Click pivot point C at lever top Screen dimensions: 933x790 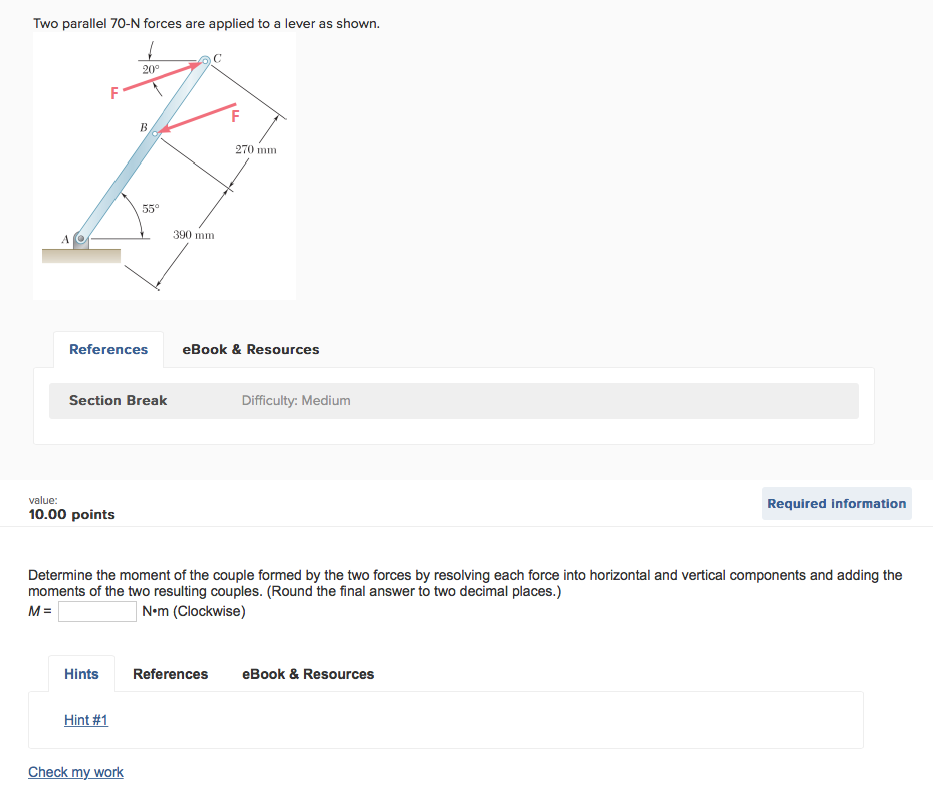[x=205, y=61]
